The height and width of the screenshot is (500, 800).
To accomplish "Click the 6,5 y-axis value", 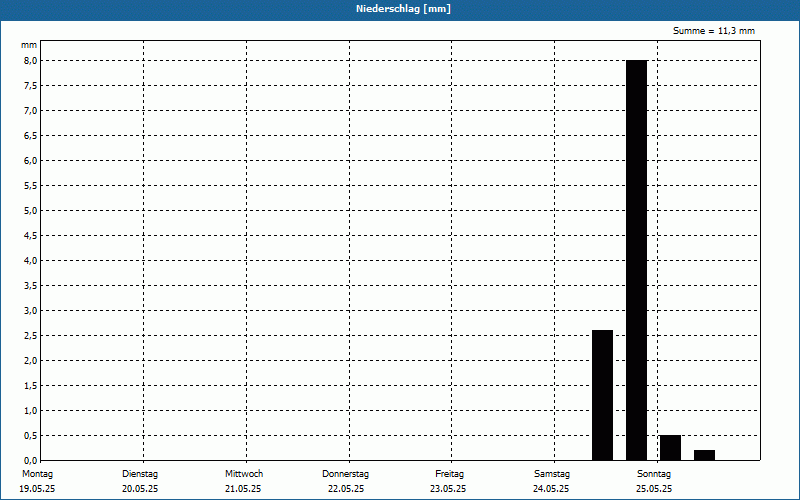I will point(31,136).
